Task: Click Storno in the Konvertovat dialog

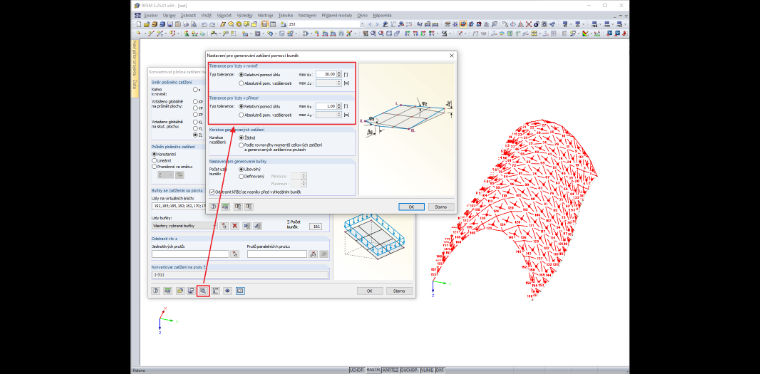Action: coord(399,291)
